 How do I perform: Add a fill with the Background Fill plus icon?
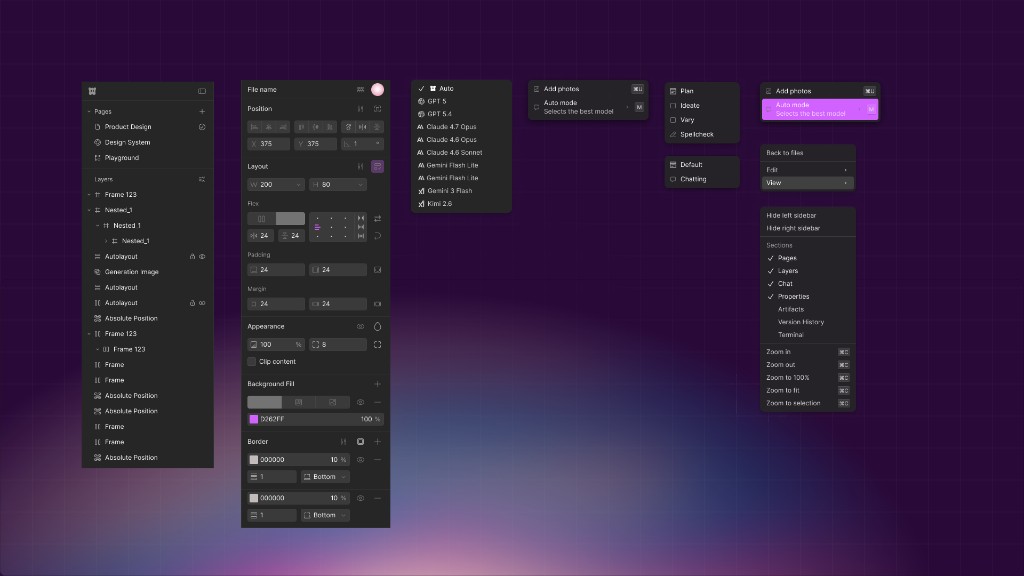tap(377, 384)
